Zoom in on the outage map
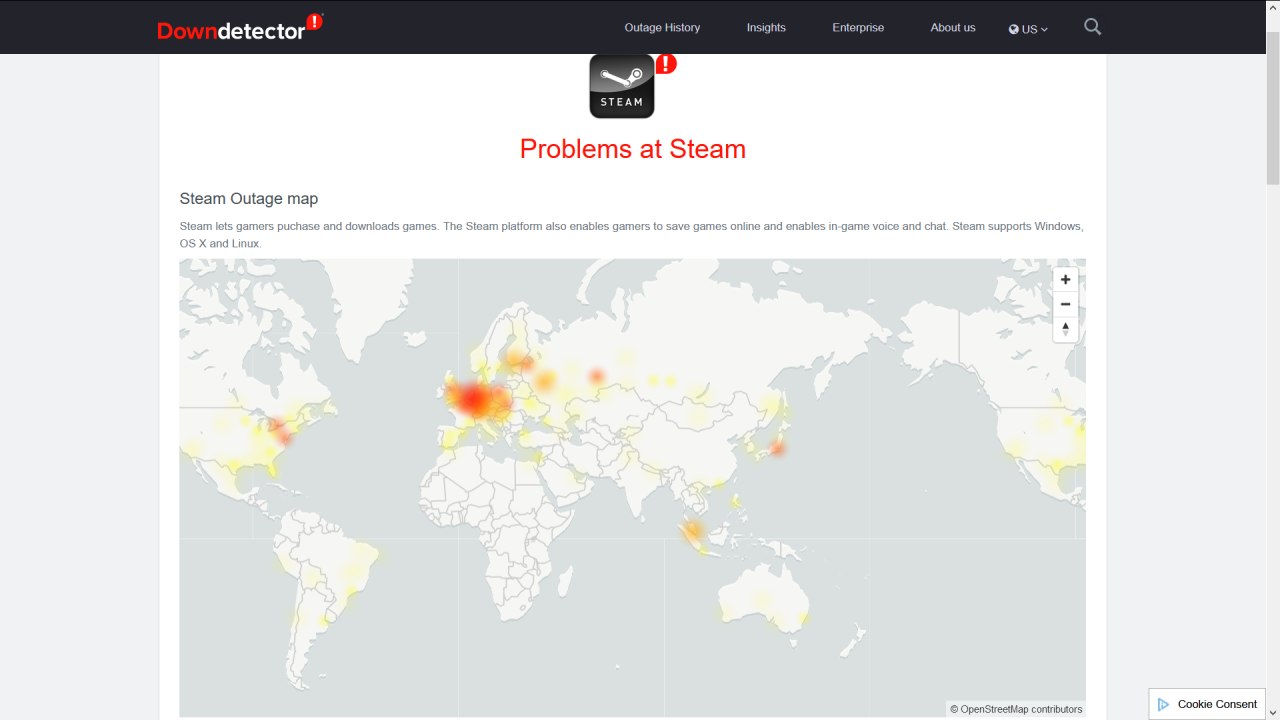The height and width of the screenshot is (720, 1280). click(x=1066, y=280)
